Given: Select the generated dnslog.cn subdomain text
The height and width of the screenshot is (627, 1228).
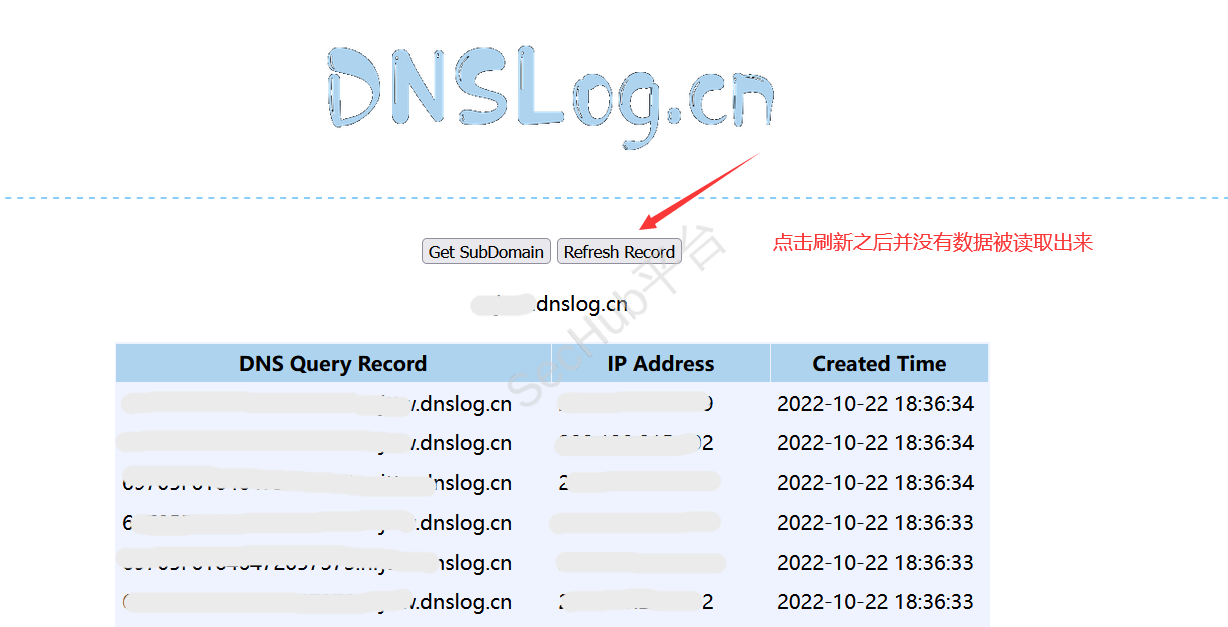Looking at the screenshot, I should [550, 304].
